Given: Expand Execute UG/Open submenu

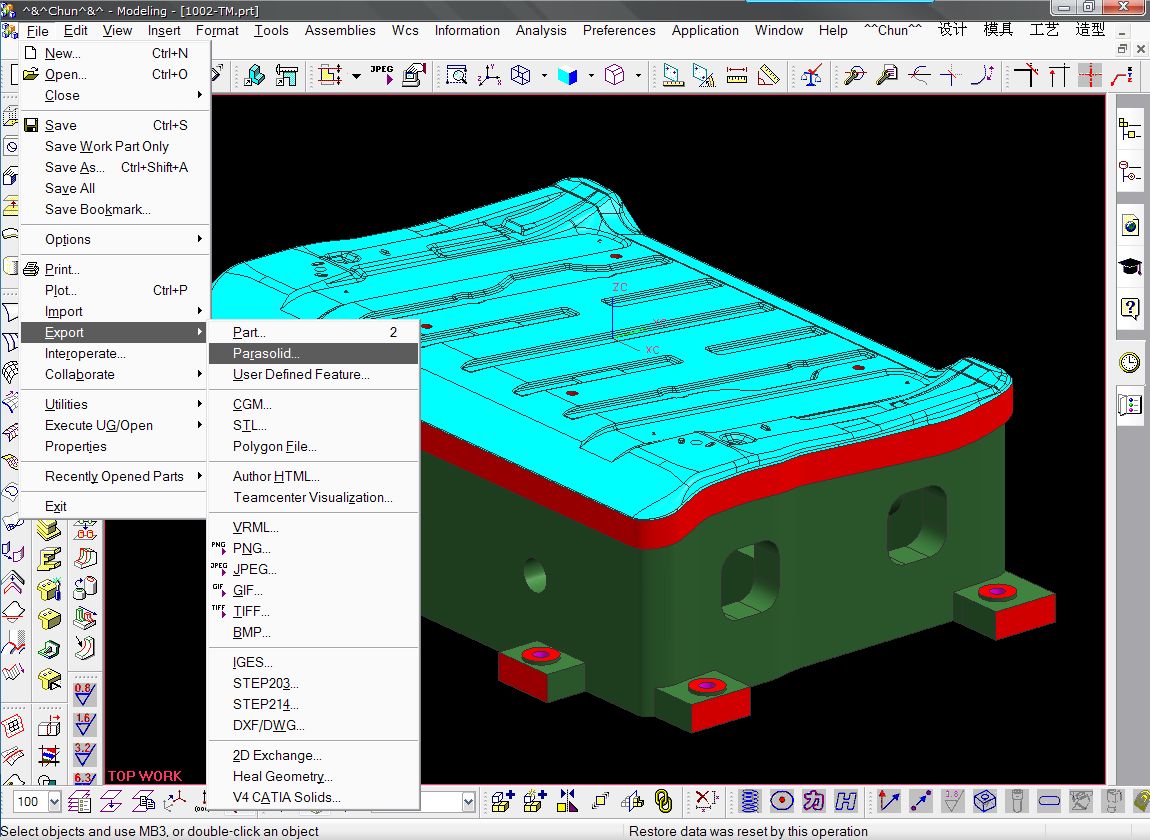Looking at the screenshot, I should [x=114, y=426].
